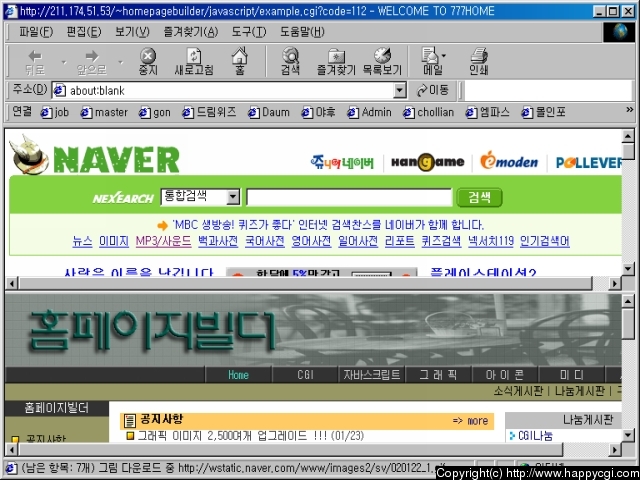Click the Hangame logo
Viewport: 640px width, 480px height.
click(427, 162)
